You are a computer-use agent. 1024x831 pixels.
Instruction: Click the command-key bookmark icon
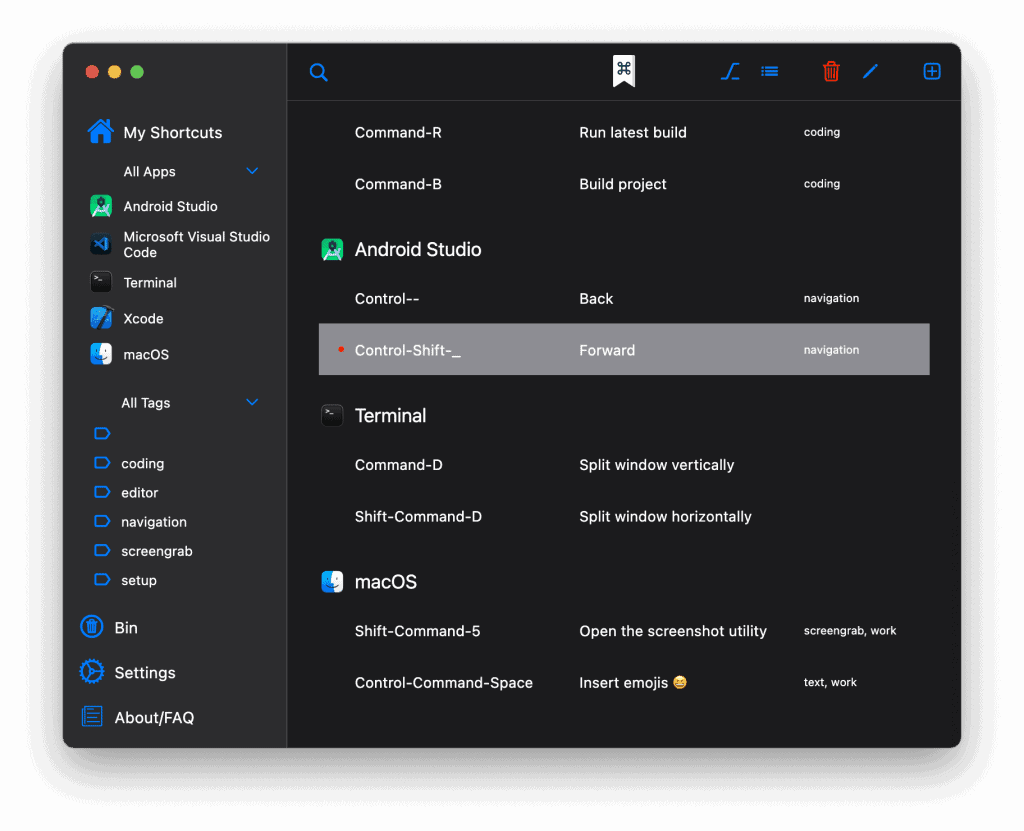pos(624,71)
